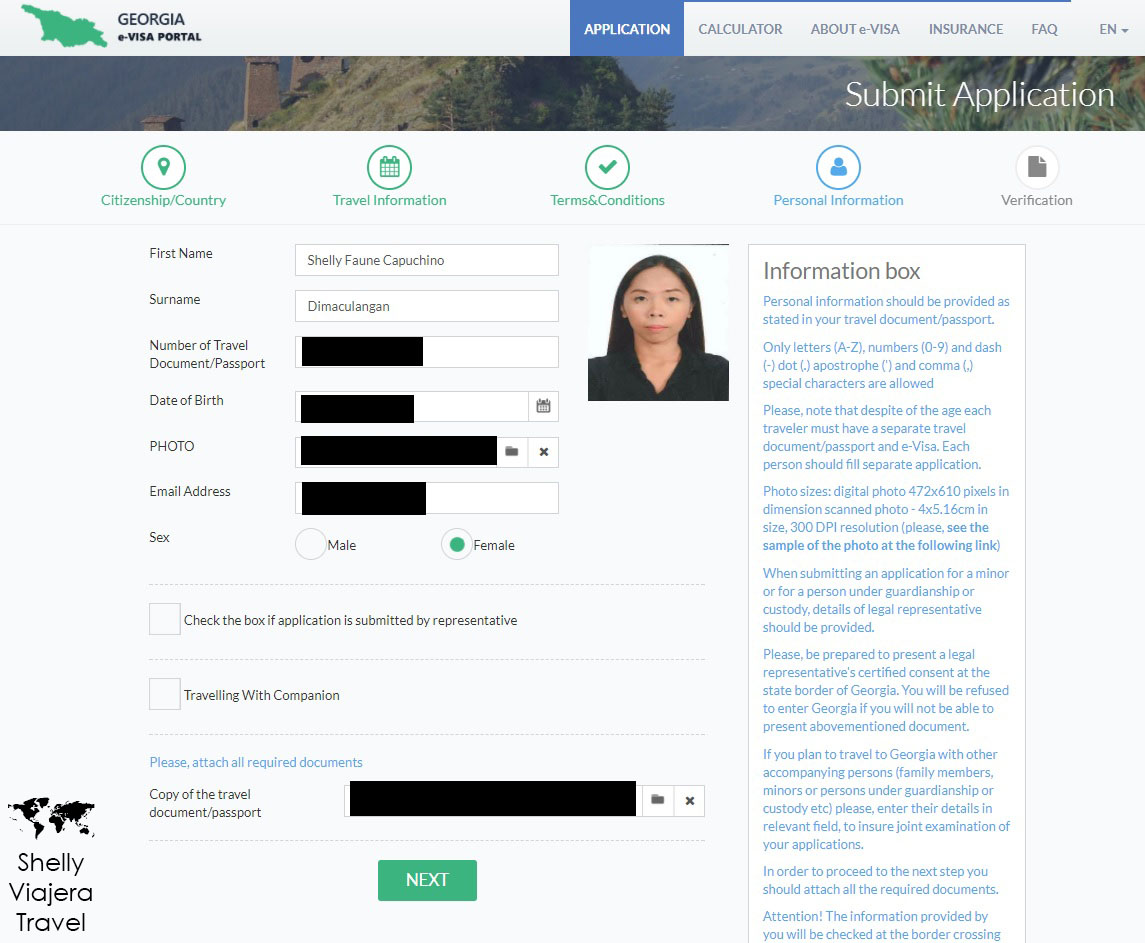Open the Verification document step icon
The image size is (1145, 943).
1037,167
